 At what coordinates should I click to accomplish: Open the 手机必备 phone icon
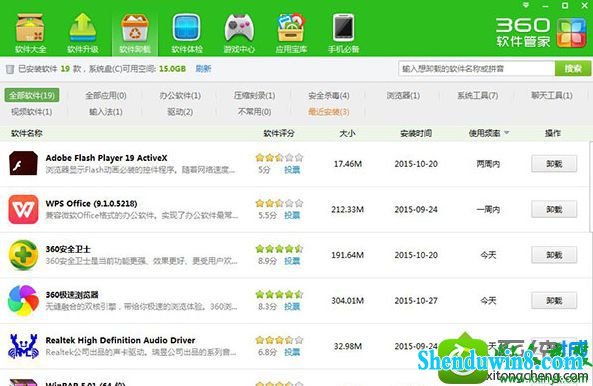tap(343, 33)
